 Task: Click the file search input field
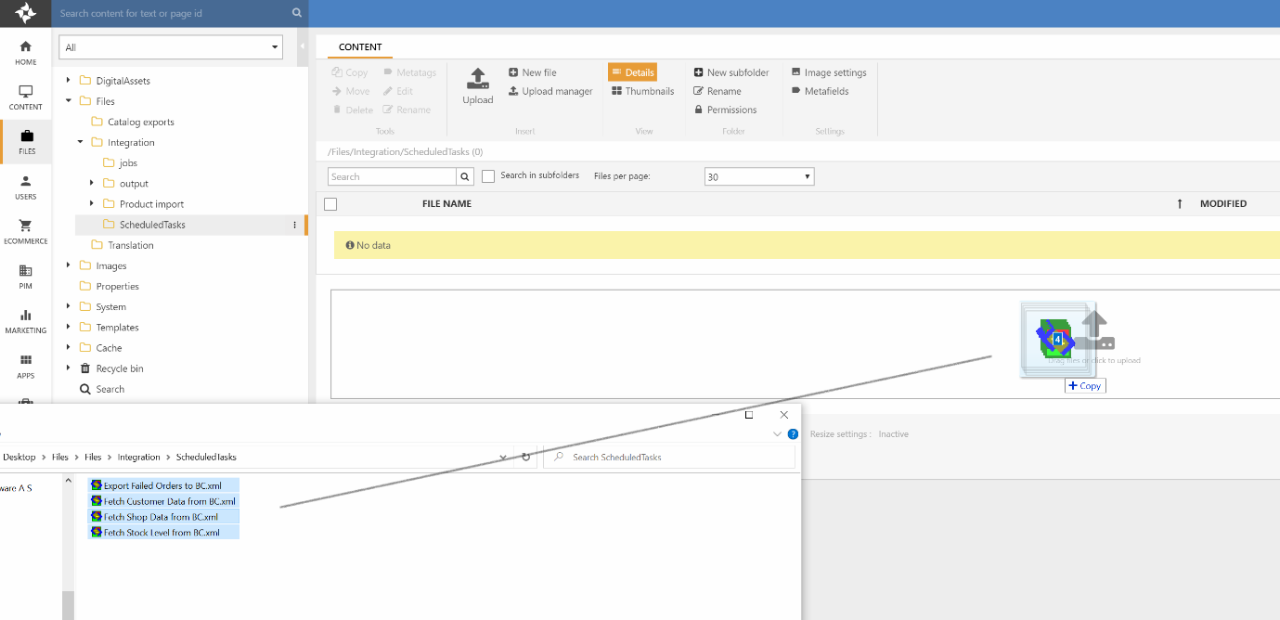coord(392,177)
